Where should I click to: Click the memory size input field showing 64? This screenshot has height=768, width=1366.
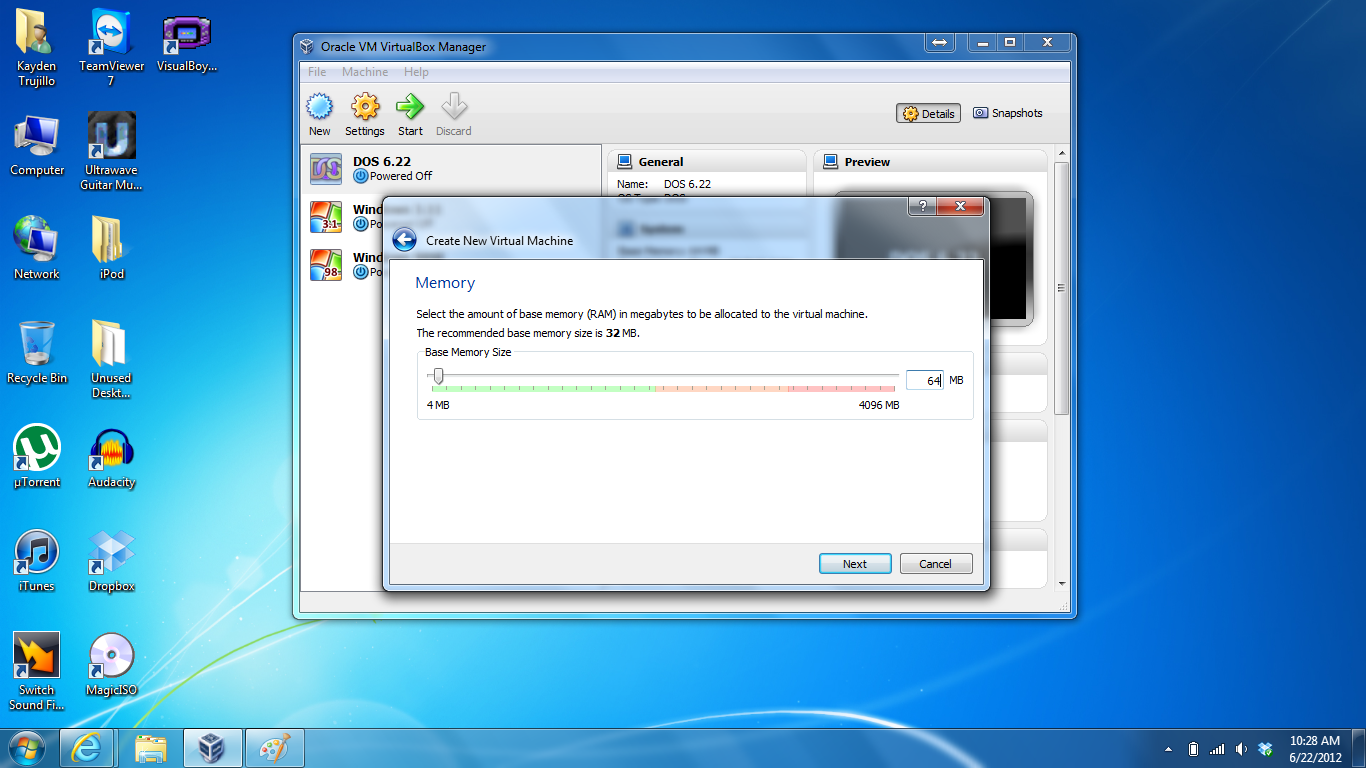[925, 380]
